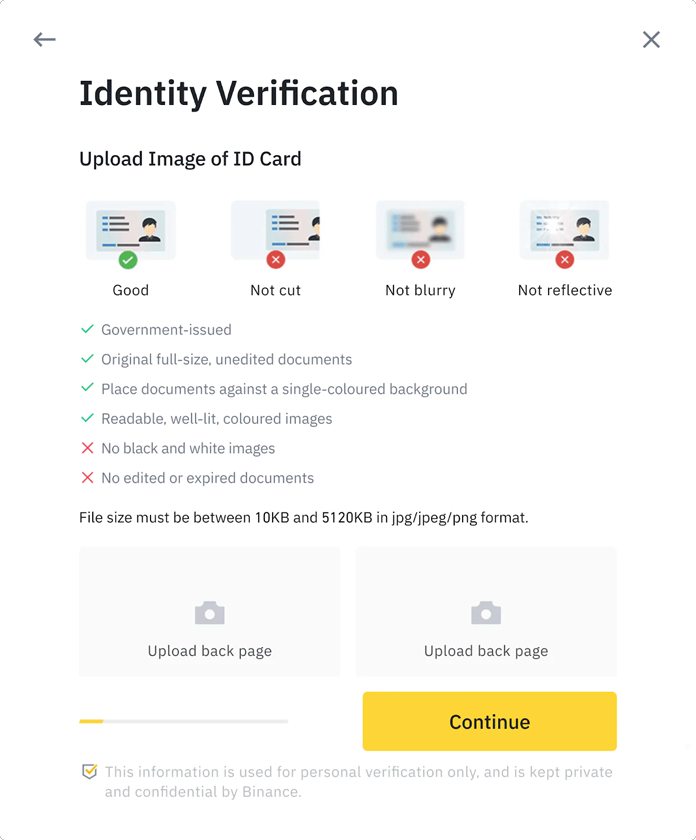Select the Not cut ID example image
The height and width of the screenshot is (840, 696).
(x=276, y=229)
